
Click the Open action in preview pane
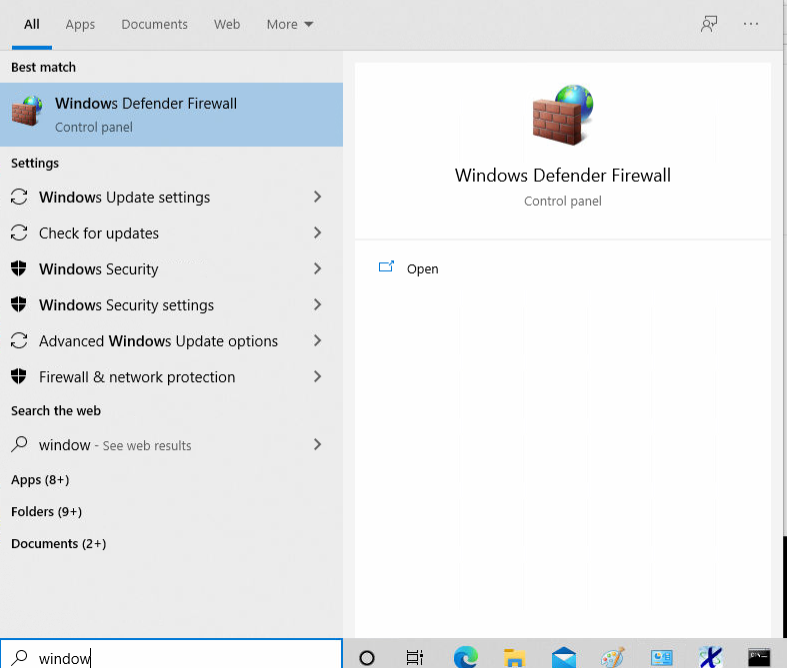coord(422,269)
